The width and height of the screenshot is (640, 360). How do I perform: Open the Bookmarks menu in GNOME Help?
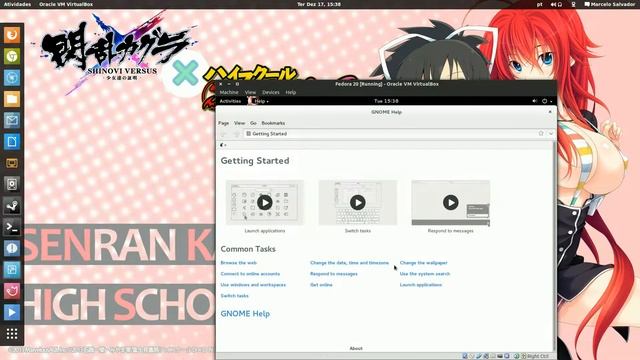pyautogui.click(x=273, y=123)
